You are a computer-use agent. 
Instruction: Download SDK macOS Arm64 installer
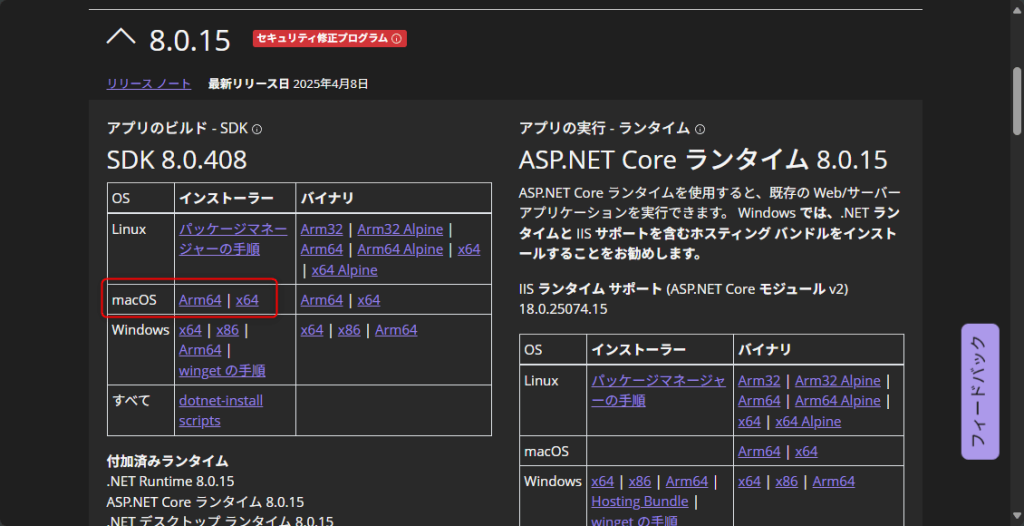200,300
